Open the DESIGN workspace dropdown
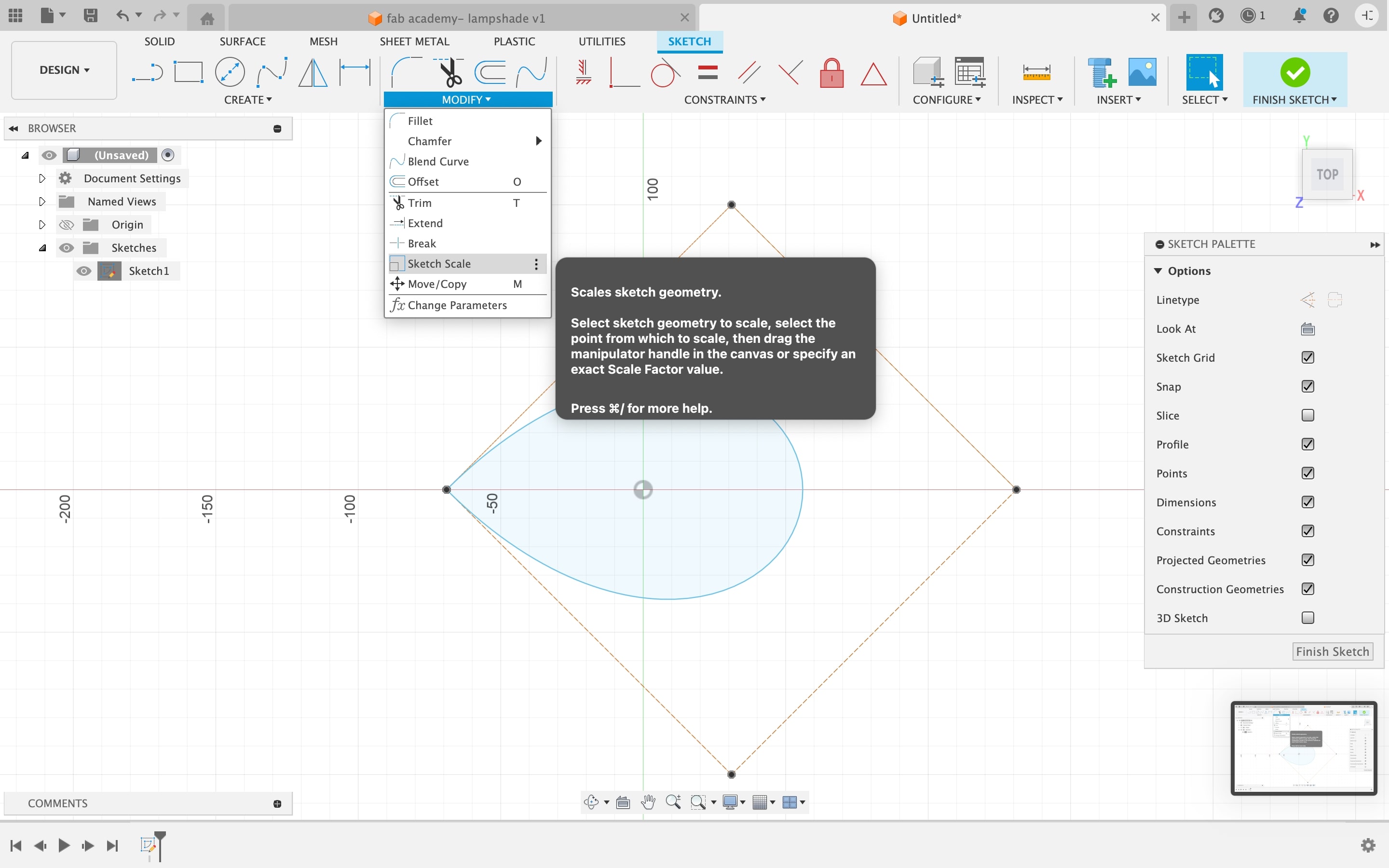The width and height of the screenshot is (1389, 868). click(x=64, y=70)
